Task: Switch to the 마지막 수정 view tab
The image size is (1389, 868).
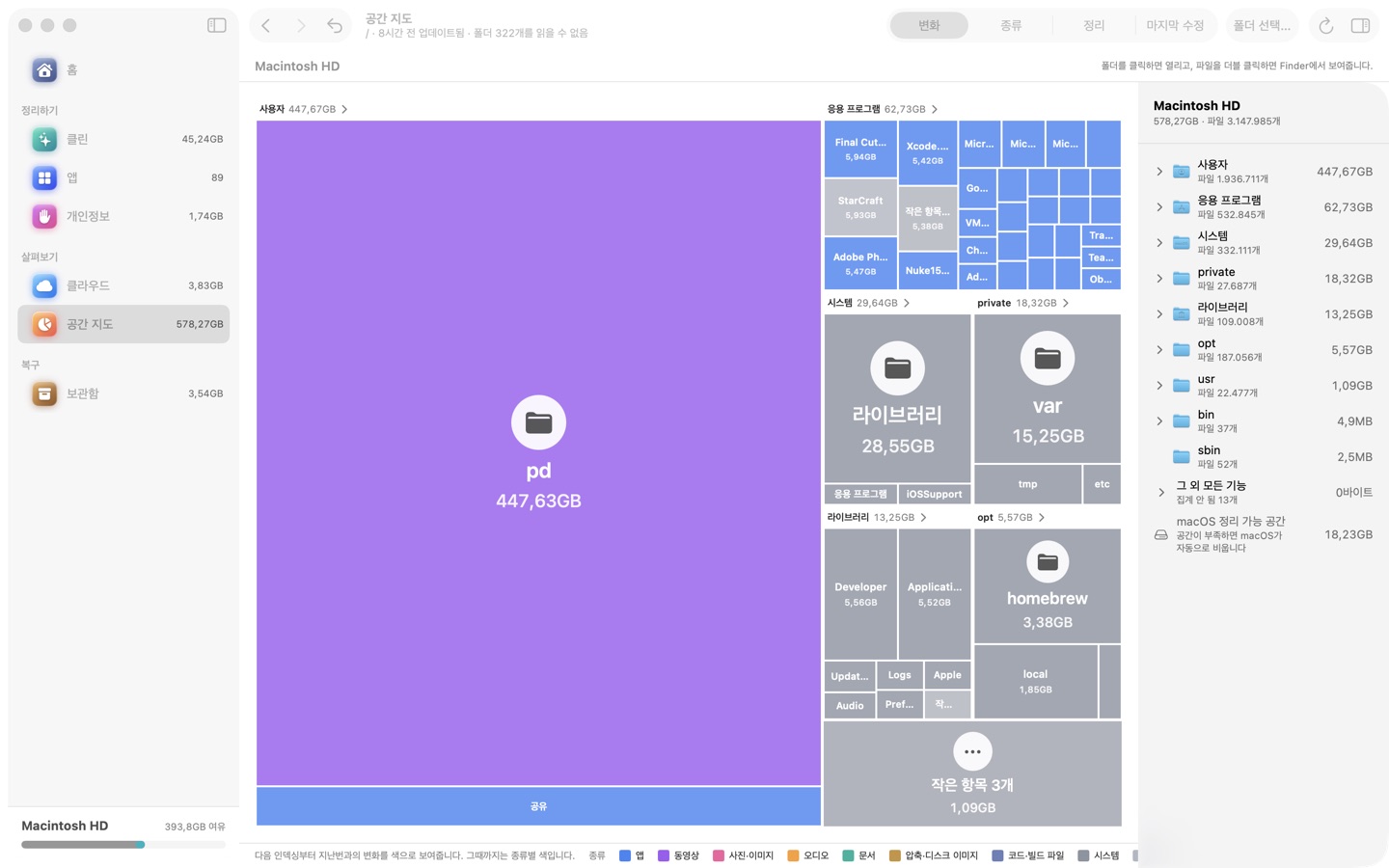Action: 1175,26
